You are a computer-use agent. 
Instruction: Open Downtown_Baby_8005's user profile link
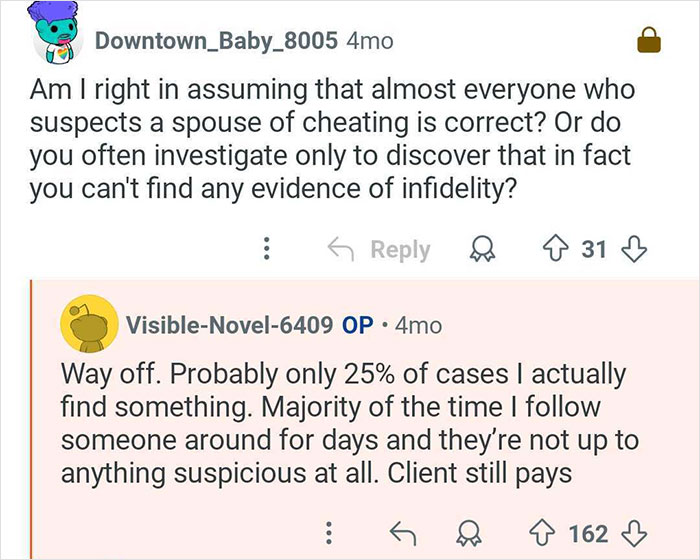click(216, 41)
